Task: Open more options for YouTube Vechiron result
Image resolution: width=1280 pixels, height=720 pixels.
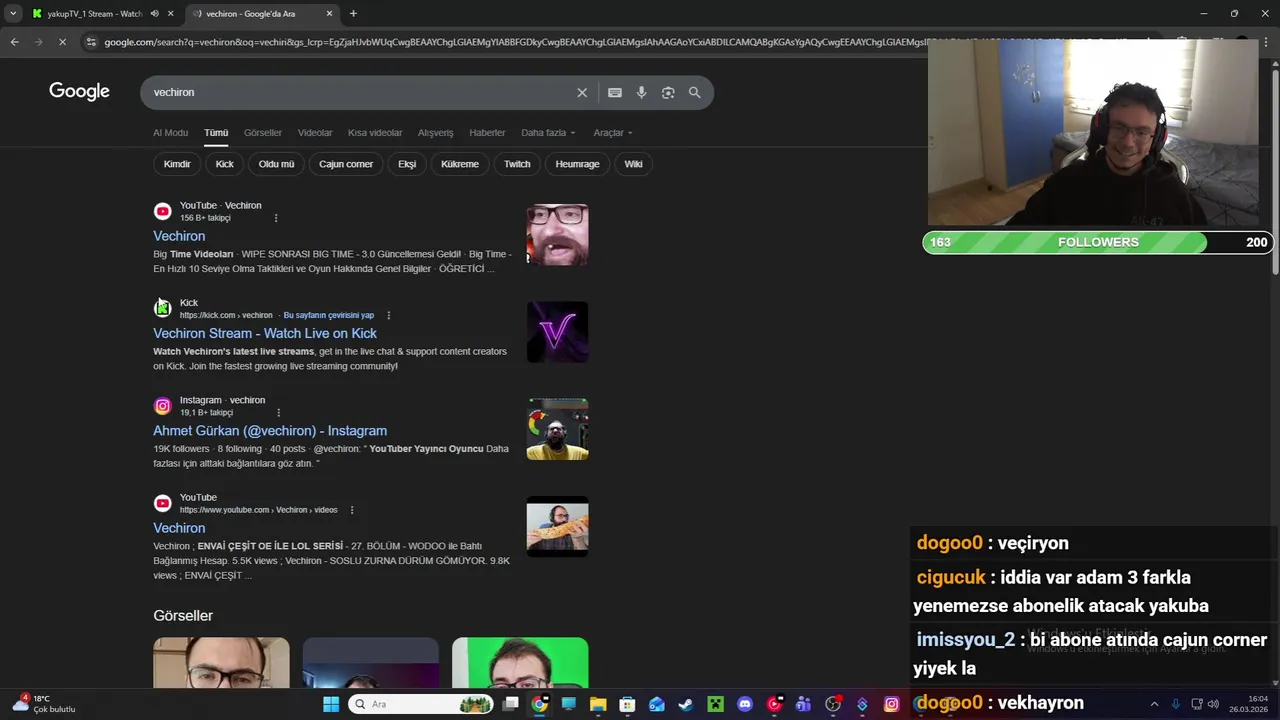Action: (276, 218)
